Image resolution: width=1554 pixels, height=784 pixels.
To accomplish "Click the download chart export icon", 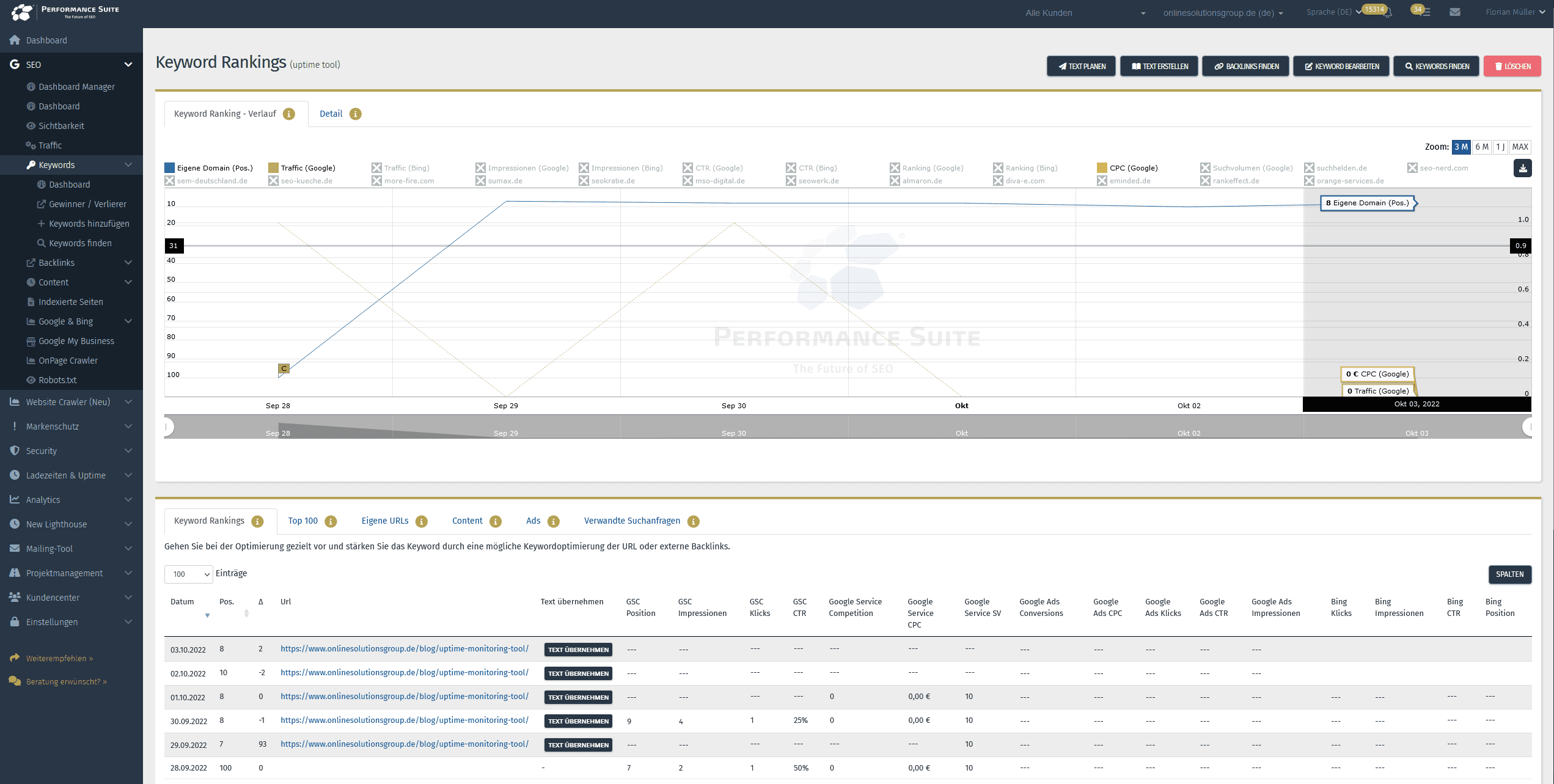I will point(1522,168).
